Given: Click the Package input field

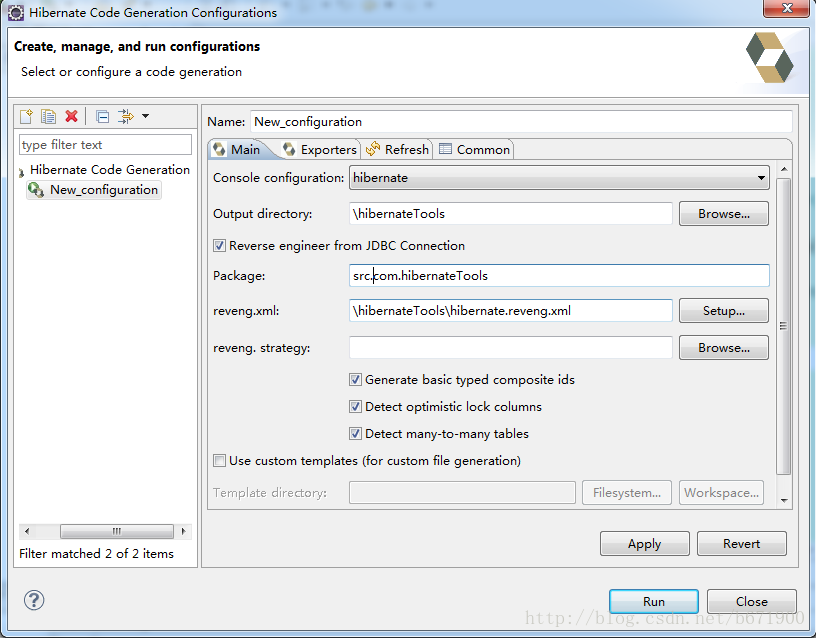Looking at the screenshot, I should click(559, 275).
